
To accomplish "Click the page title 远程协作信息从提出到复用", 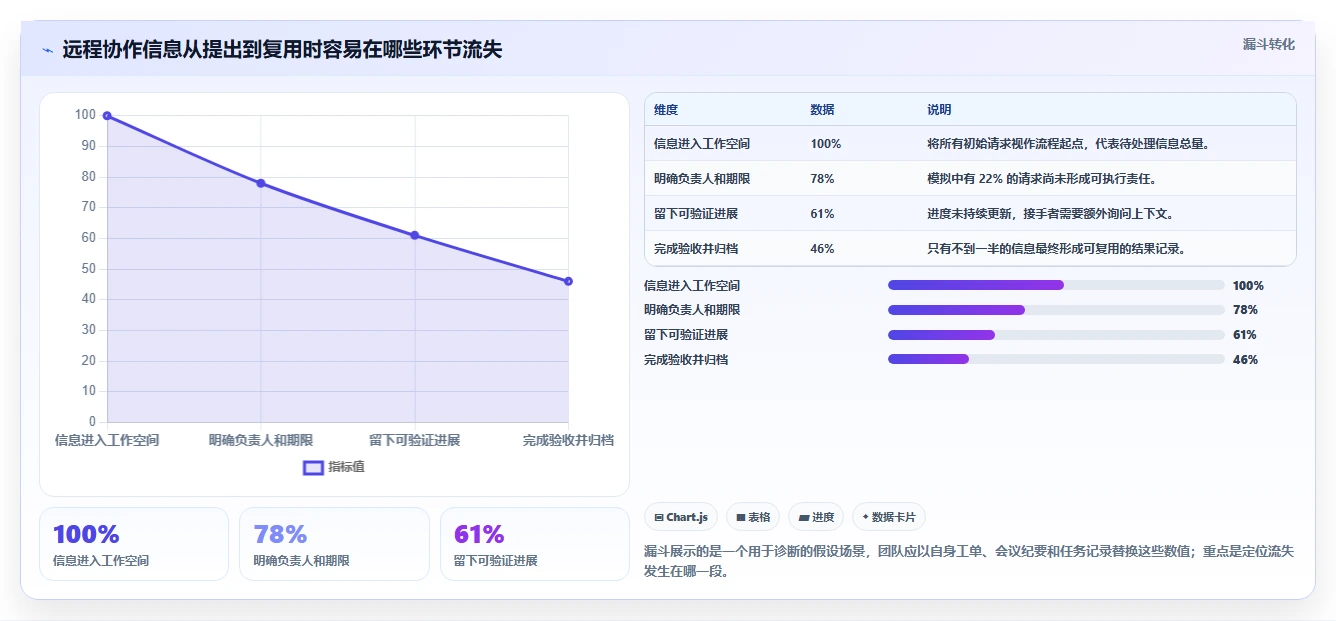I will point(282,50).
